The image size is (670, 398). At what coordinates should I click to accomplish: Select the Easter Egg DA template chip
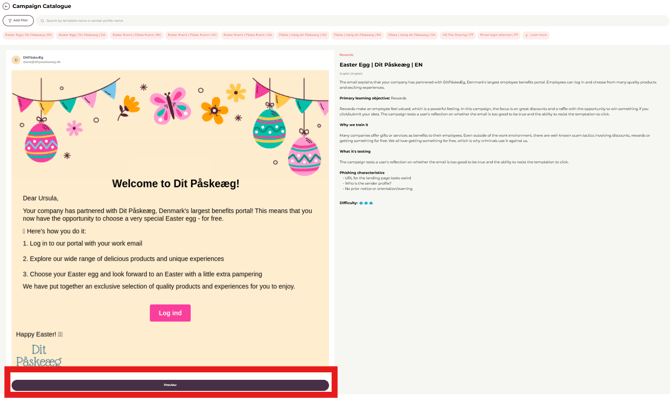[x=82, y=35]
